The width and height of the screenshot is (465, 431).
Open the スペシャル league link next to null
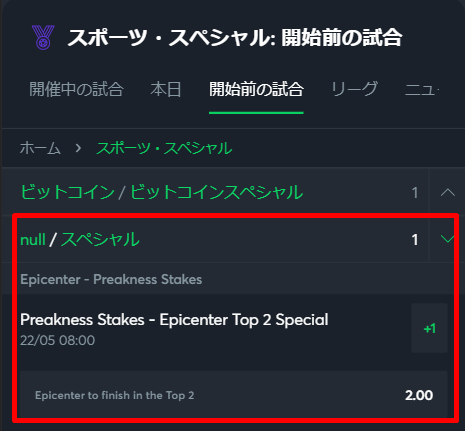[100, 240]
